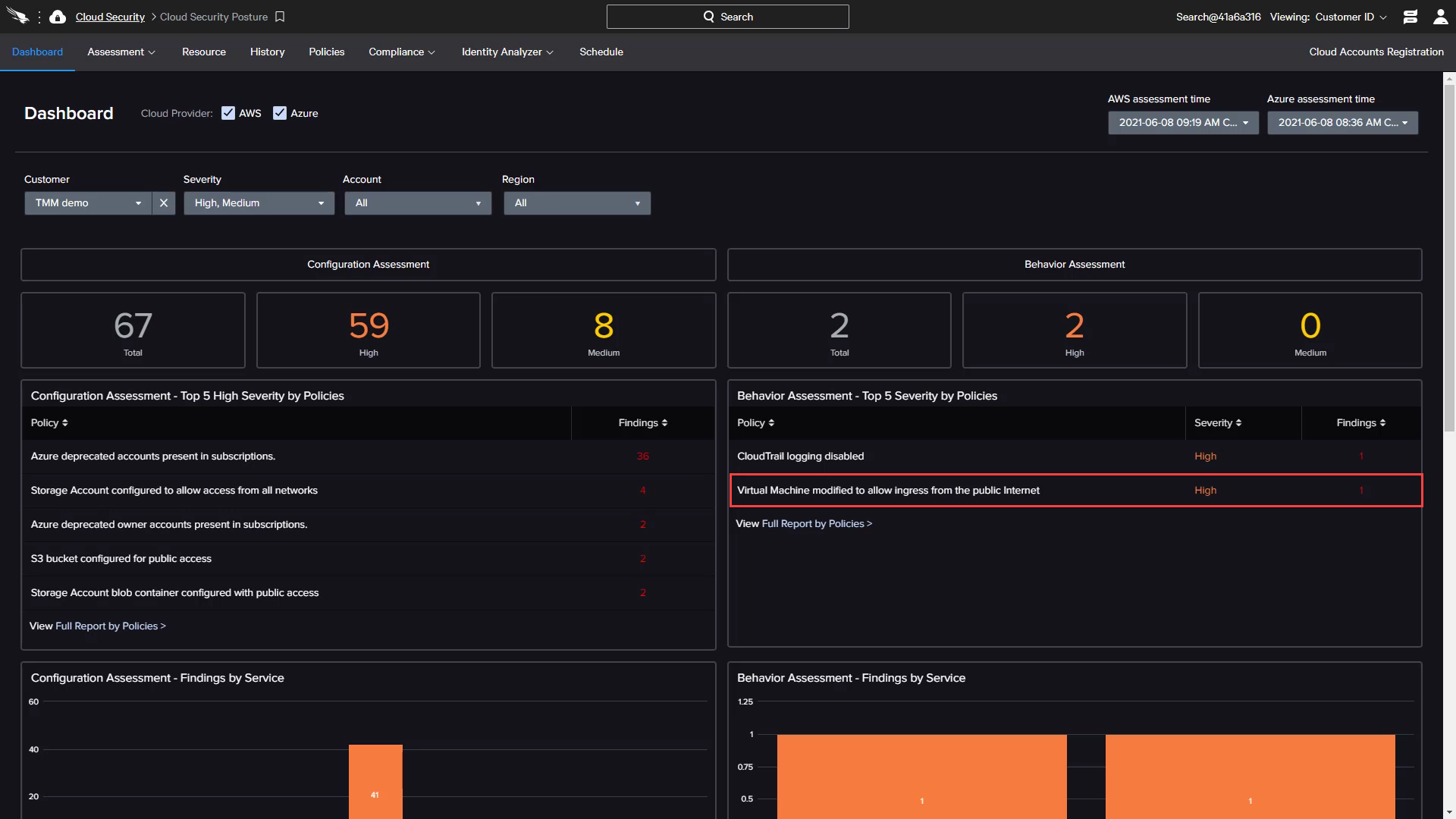Image resolution: width=1456 pixels, height=819 pixels.
Task: Expand the Account filter dropdown
Action: click(416, 203)
